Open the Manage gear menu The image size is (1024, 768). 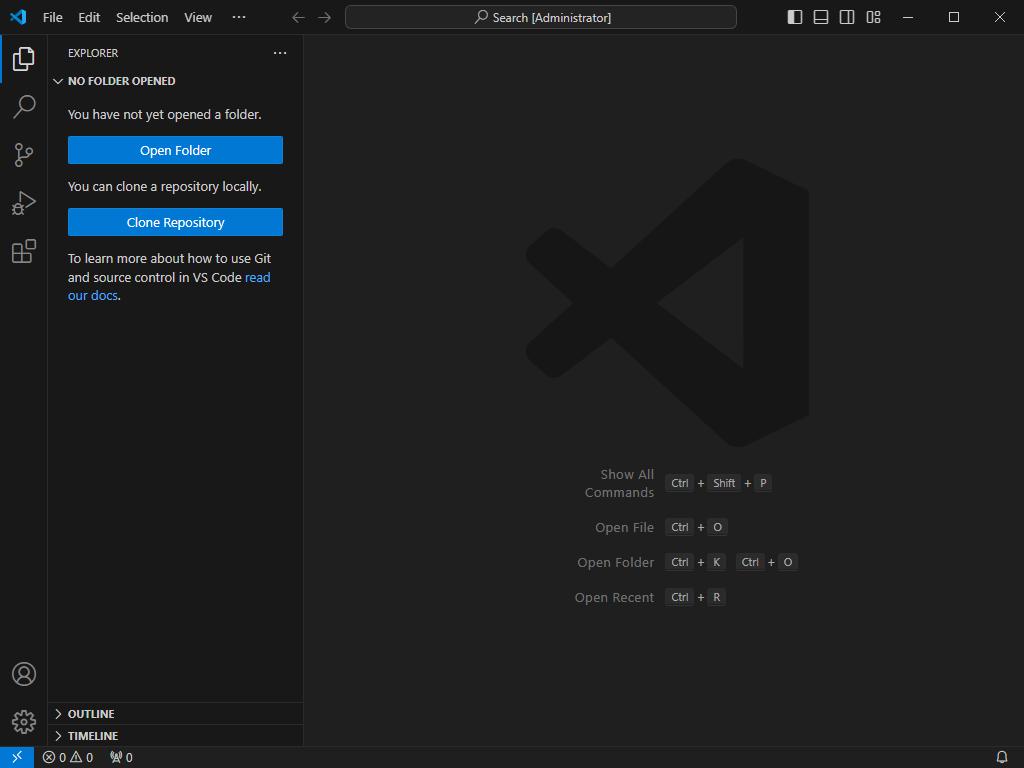click(24, 721)
